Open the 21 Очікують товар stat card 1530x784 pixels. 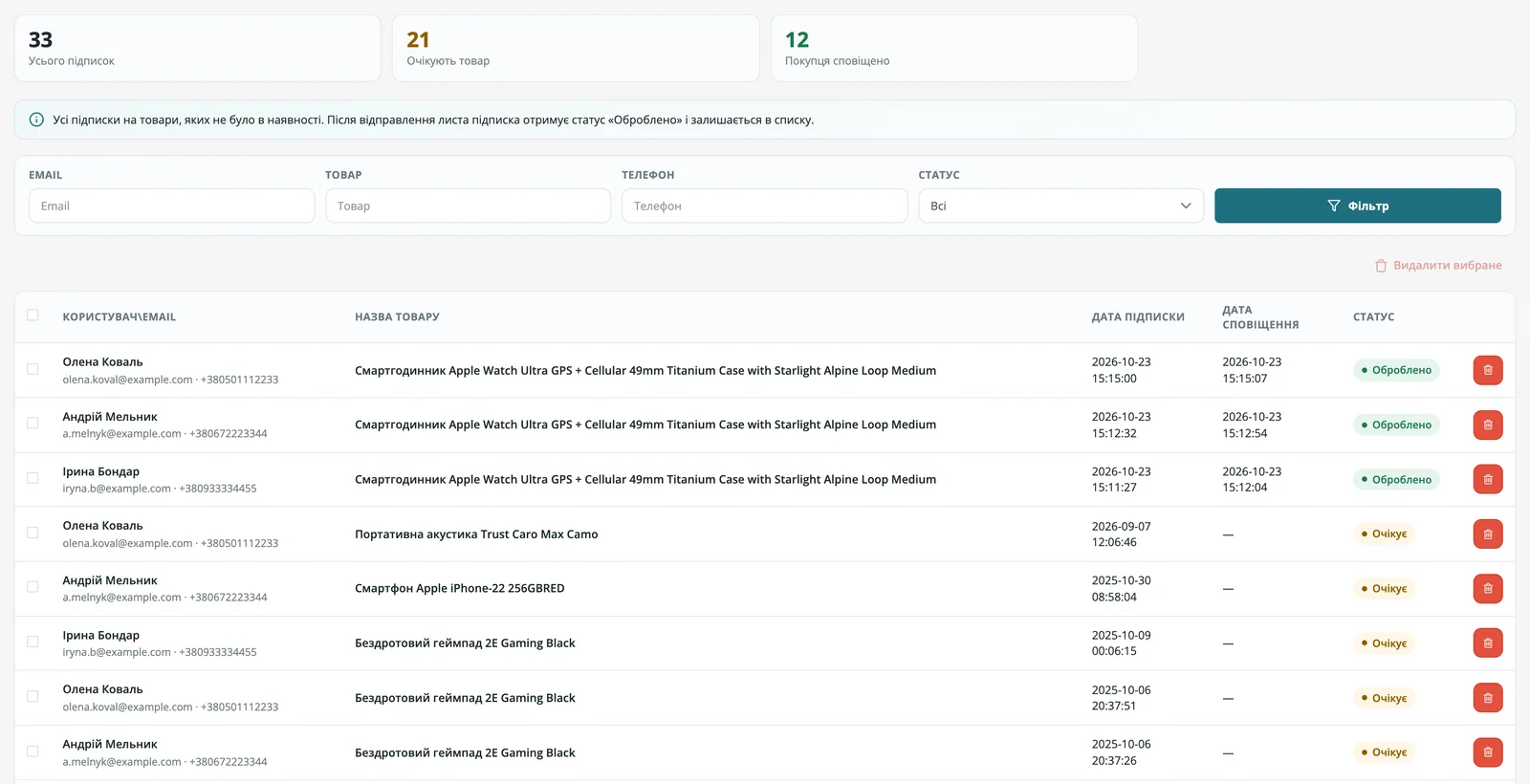[576, 48]
